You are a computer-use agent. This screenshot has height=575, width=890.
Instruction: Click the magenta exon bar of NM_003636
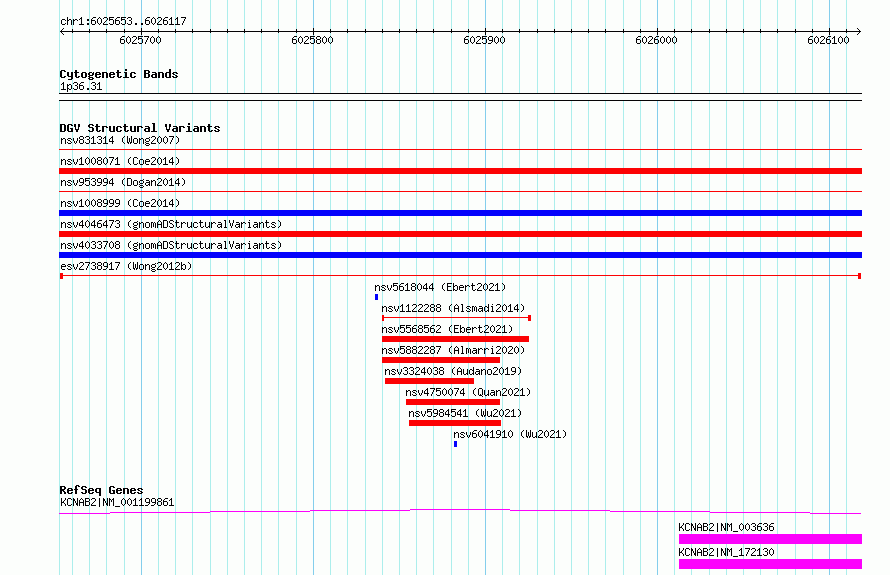tap(770, 539)
